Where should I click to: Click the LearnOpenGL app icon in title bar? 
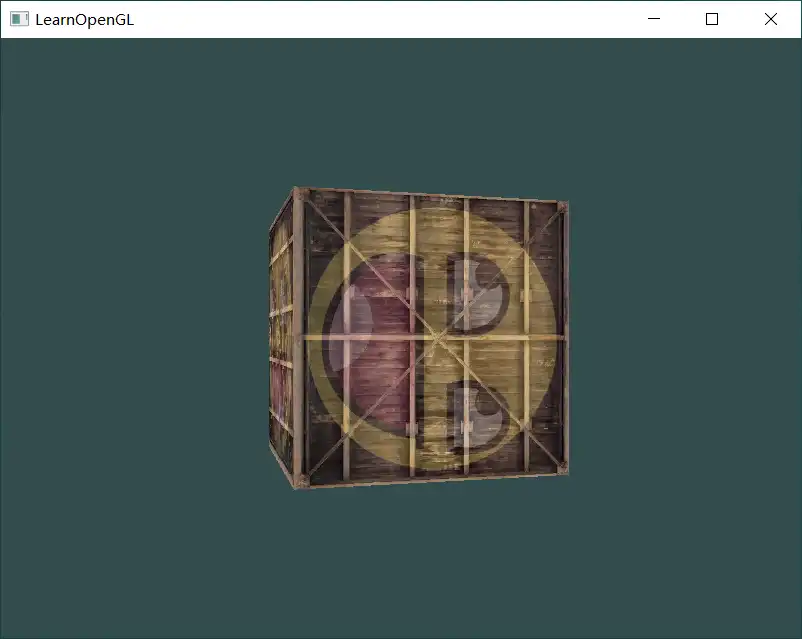click(19, 19)
